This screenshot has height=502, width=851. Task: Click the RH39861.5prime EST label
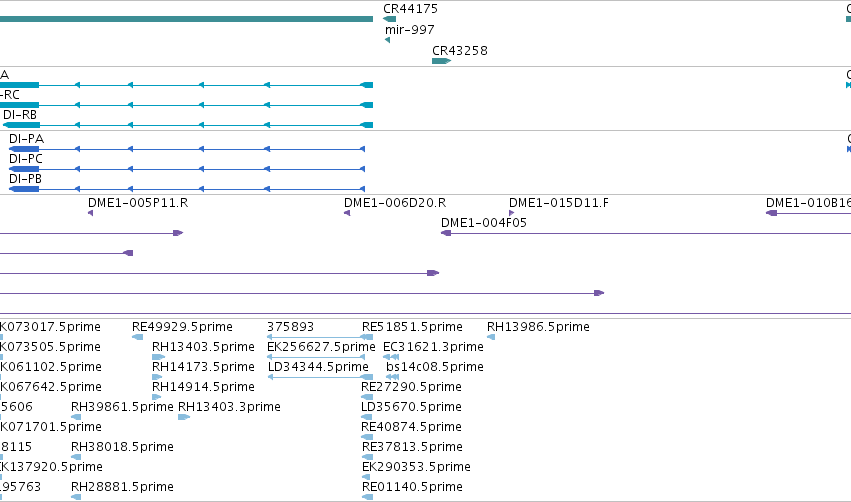(x=123, y=408)
